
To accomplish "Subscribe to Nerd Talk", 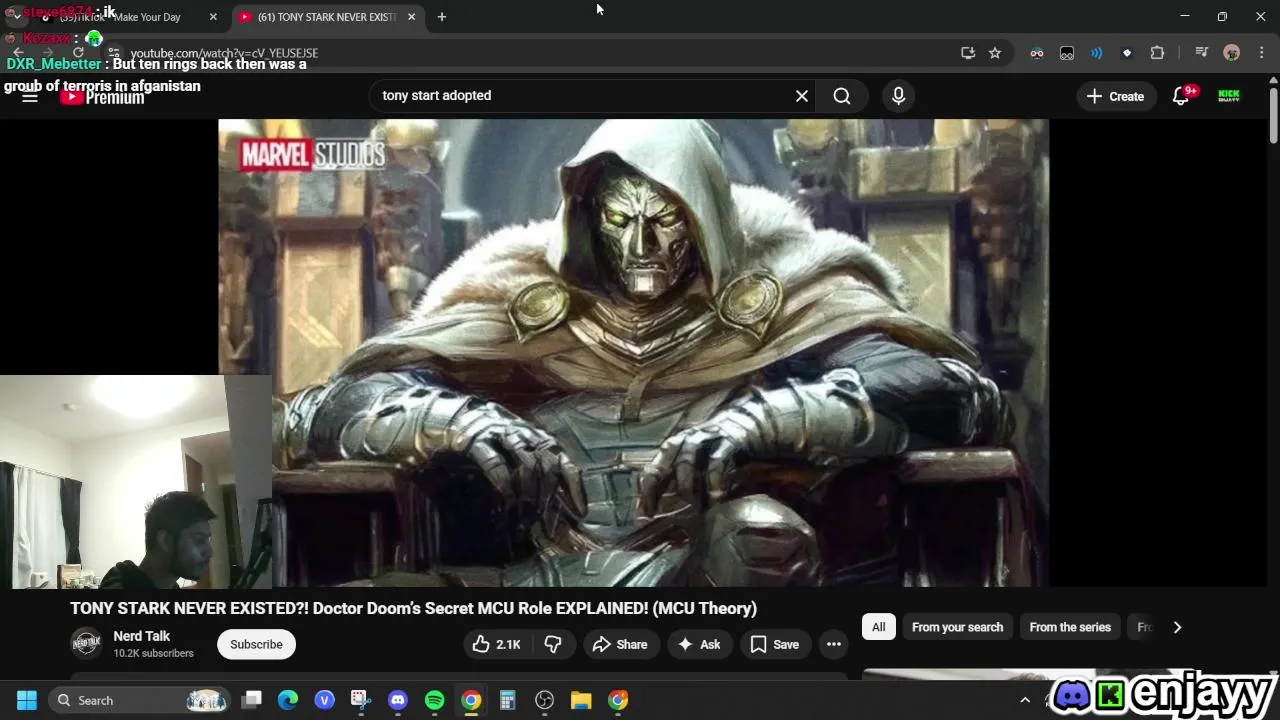I will tap(256, 645).
